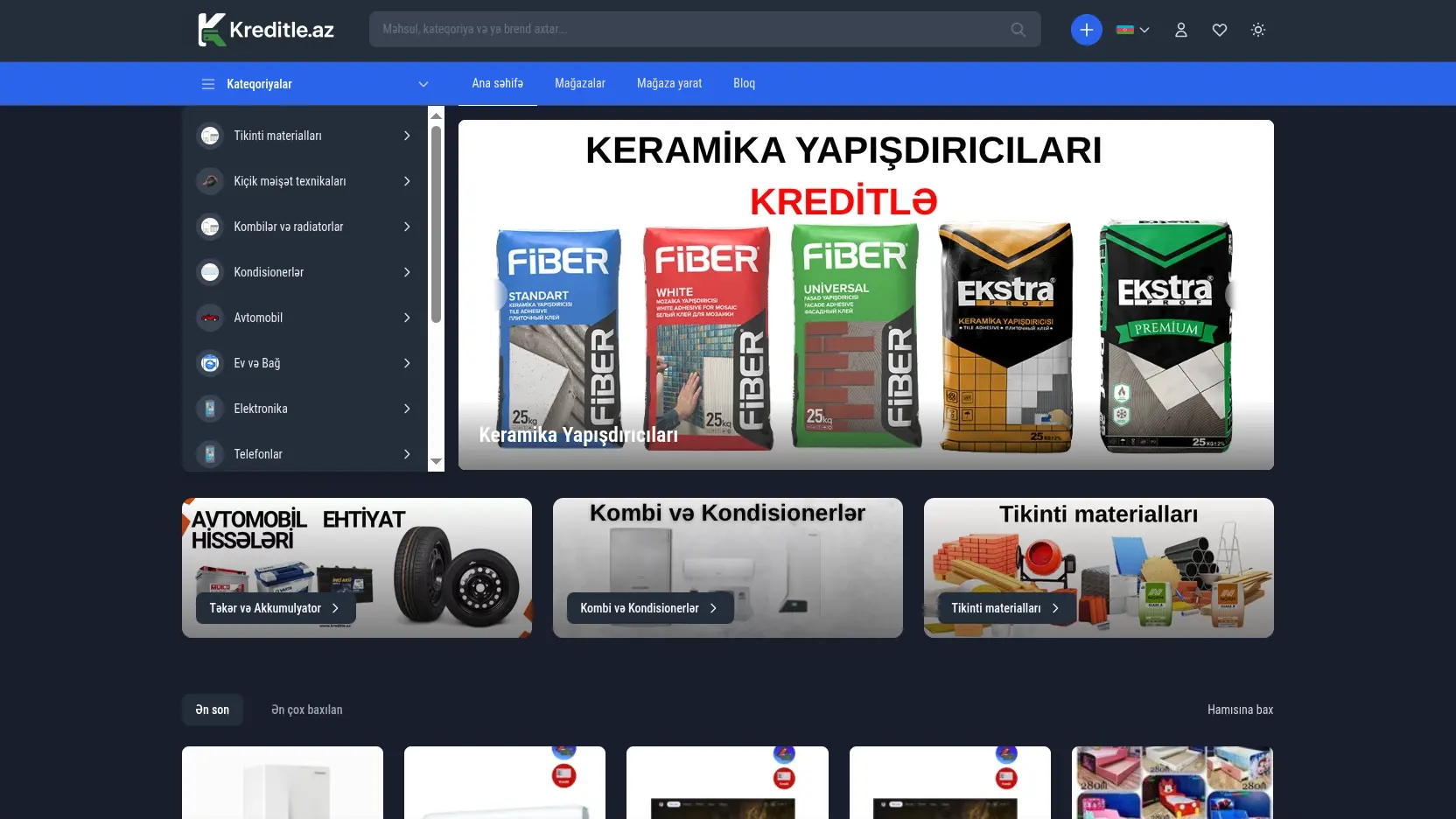
Task: Click the category list scrollbar thumb
Action: tap(436, 224)
